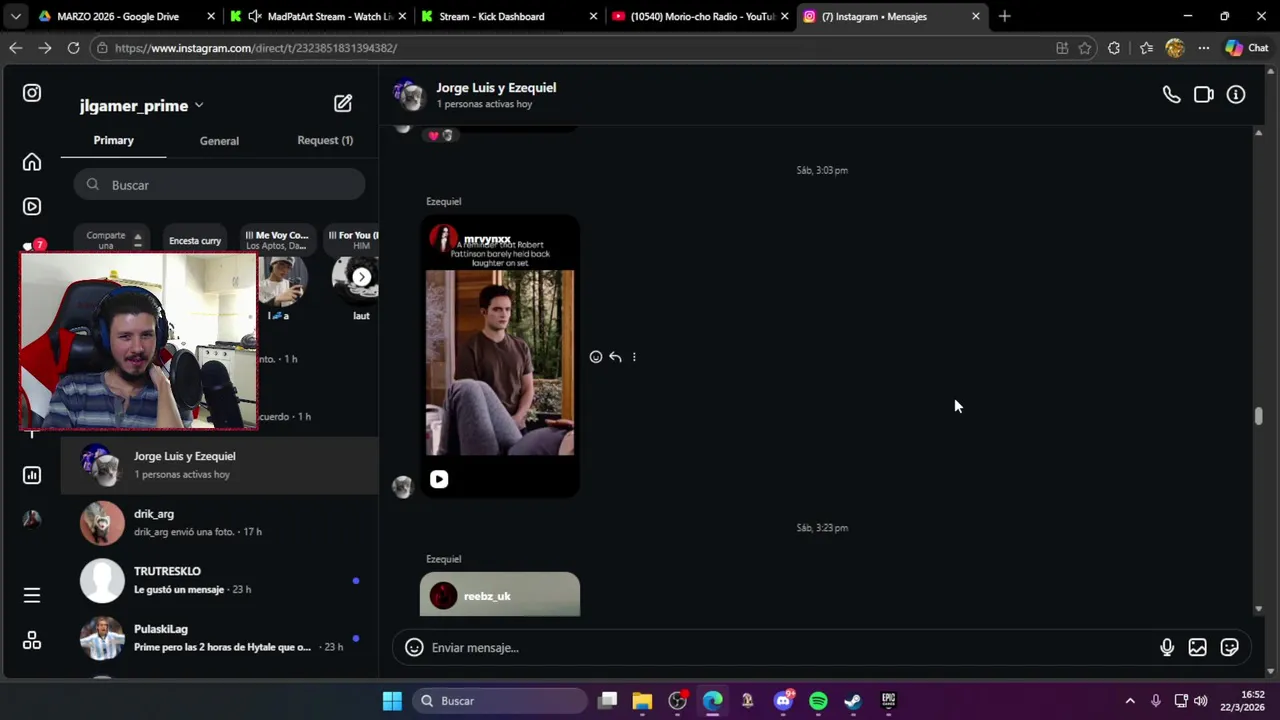Switch to the MadPatArt Stream tab
This screenshot has height=720, width=1280.
coord(318,16)
